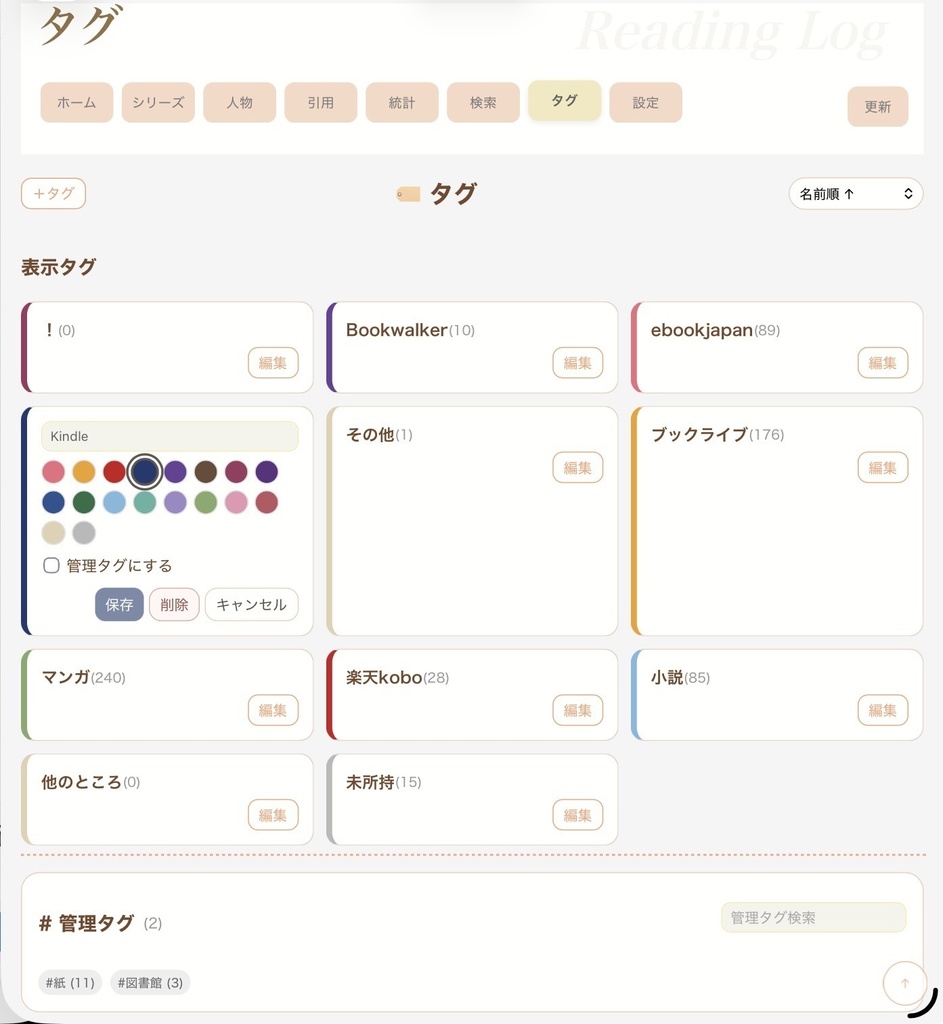Toggle the 管理タグにする checkbox
943x1024 pixels.
(x=51, y=566)
